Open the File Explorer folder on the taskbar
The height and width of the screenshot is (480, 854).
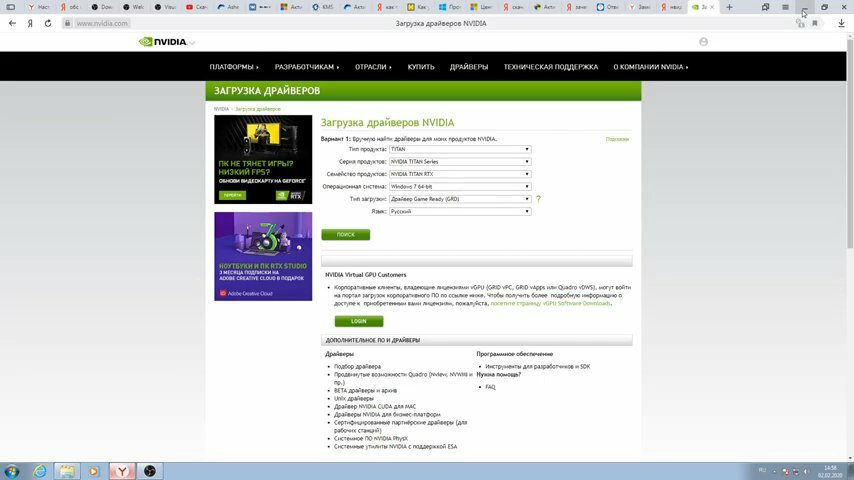[67, 471]
